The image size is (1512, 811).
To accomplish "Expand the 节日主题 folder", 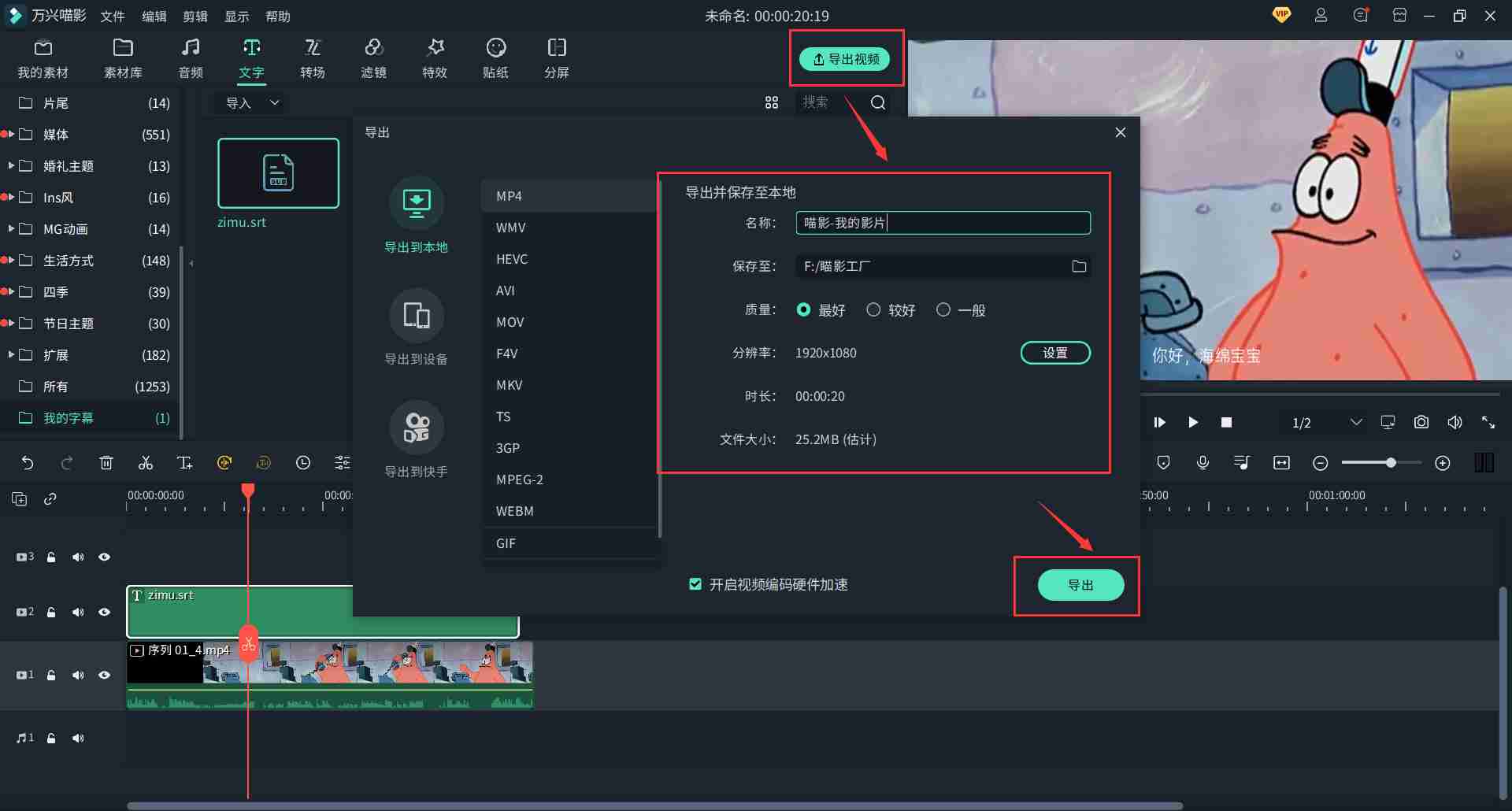I will (11, 323).
